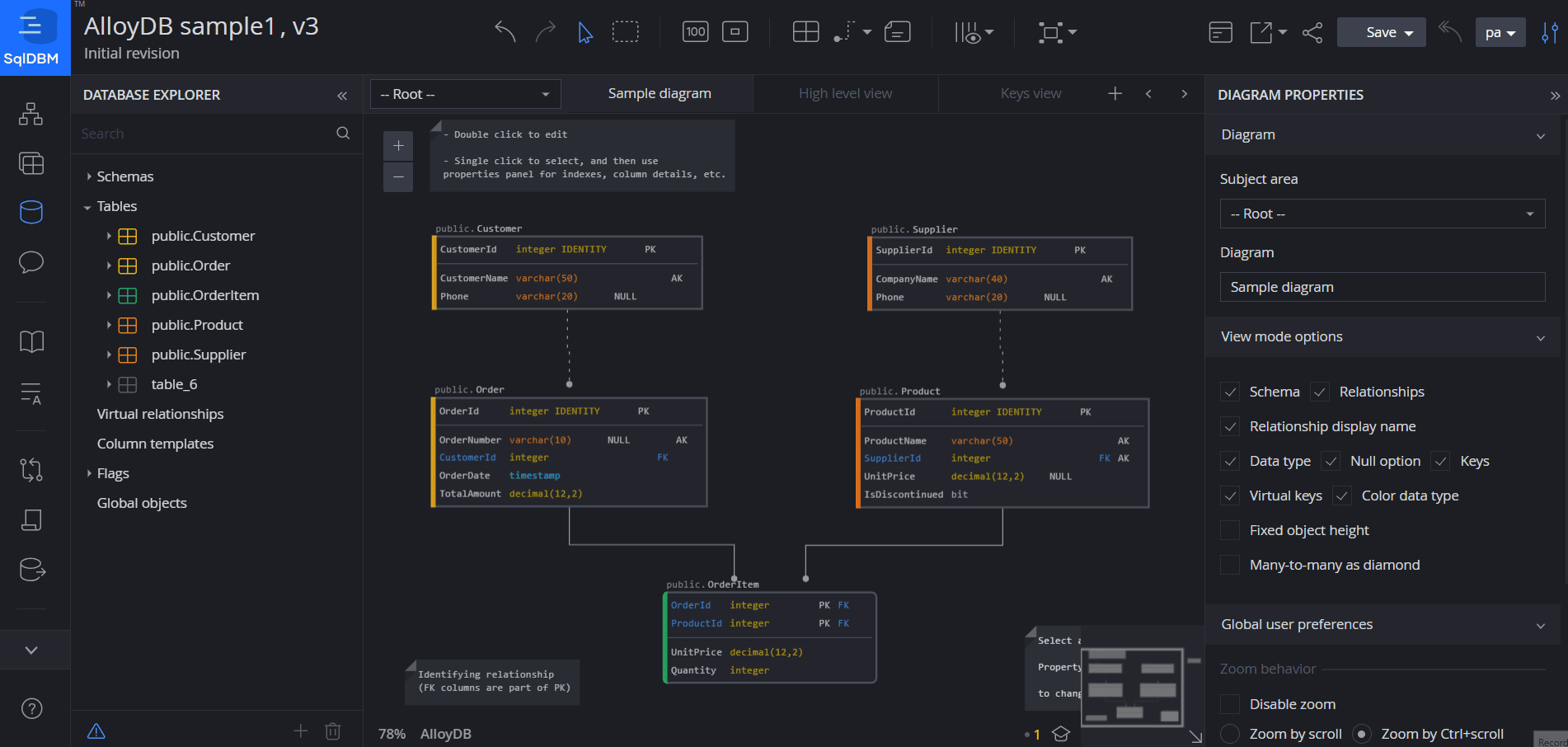
Task: Open the auto layout dropdown
Action: (1057, 32)
